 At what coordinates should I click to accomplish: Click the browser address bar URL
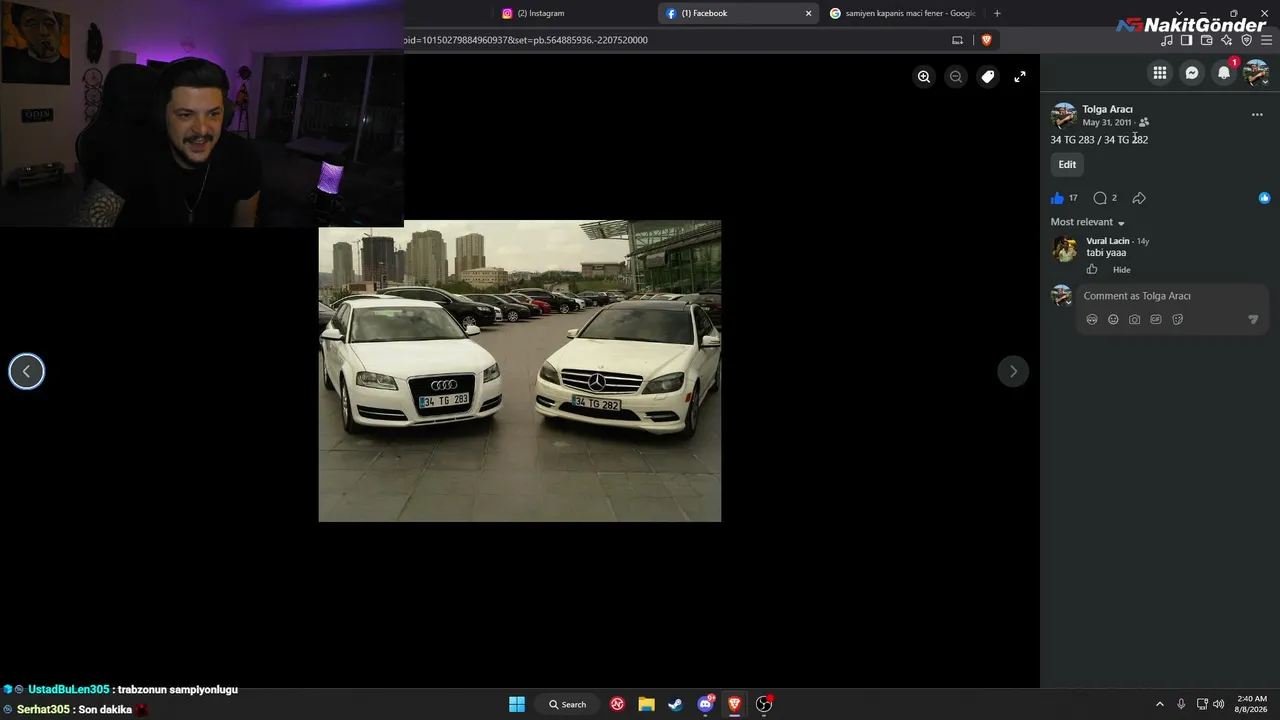click(525, 40)
